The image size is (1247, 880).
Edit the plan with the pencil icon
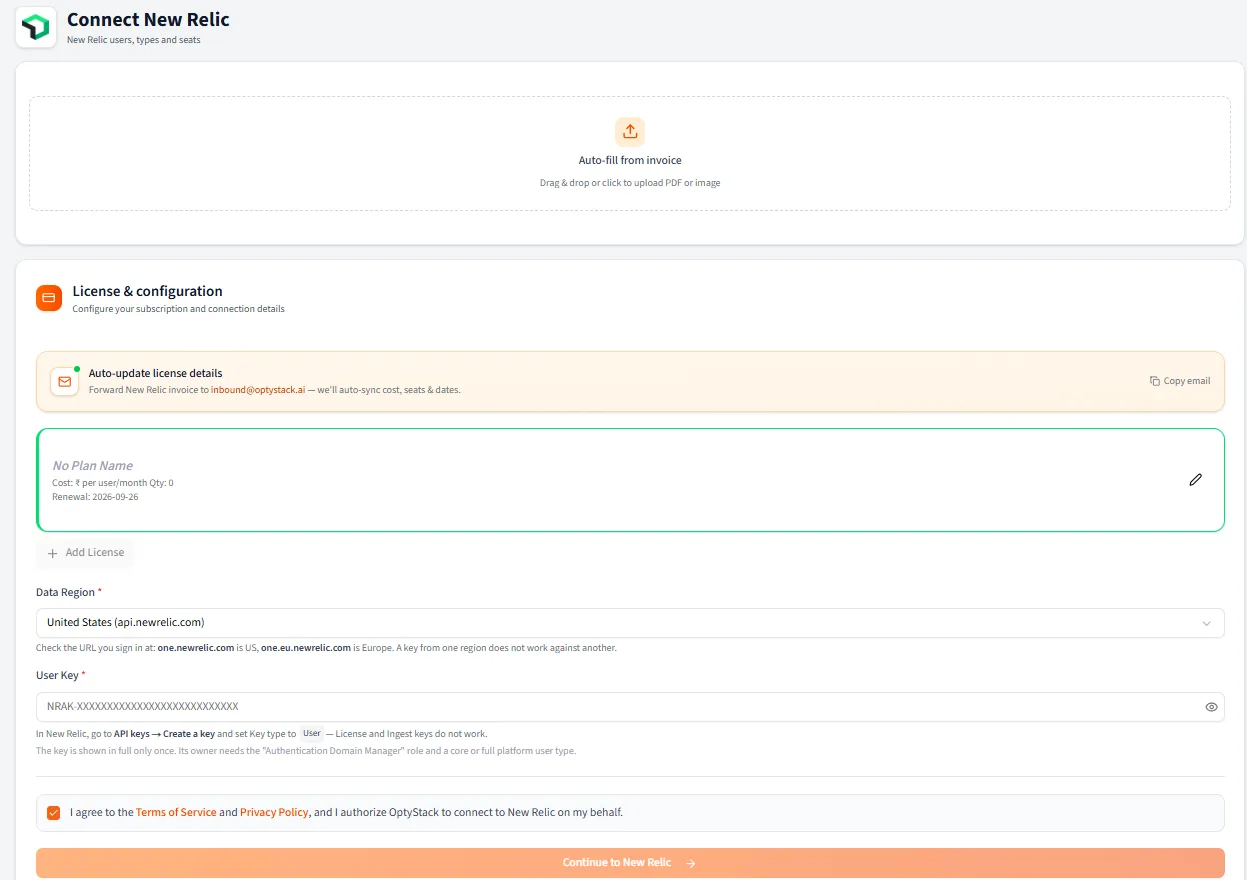coord(1195,480)
